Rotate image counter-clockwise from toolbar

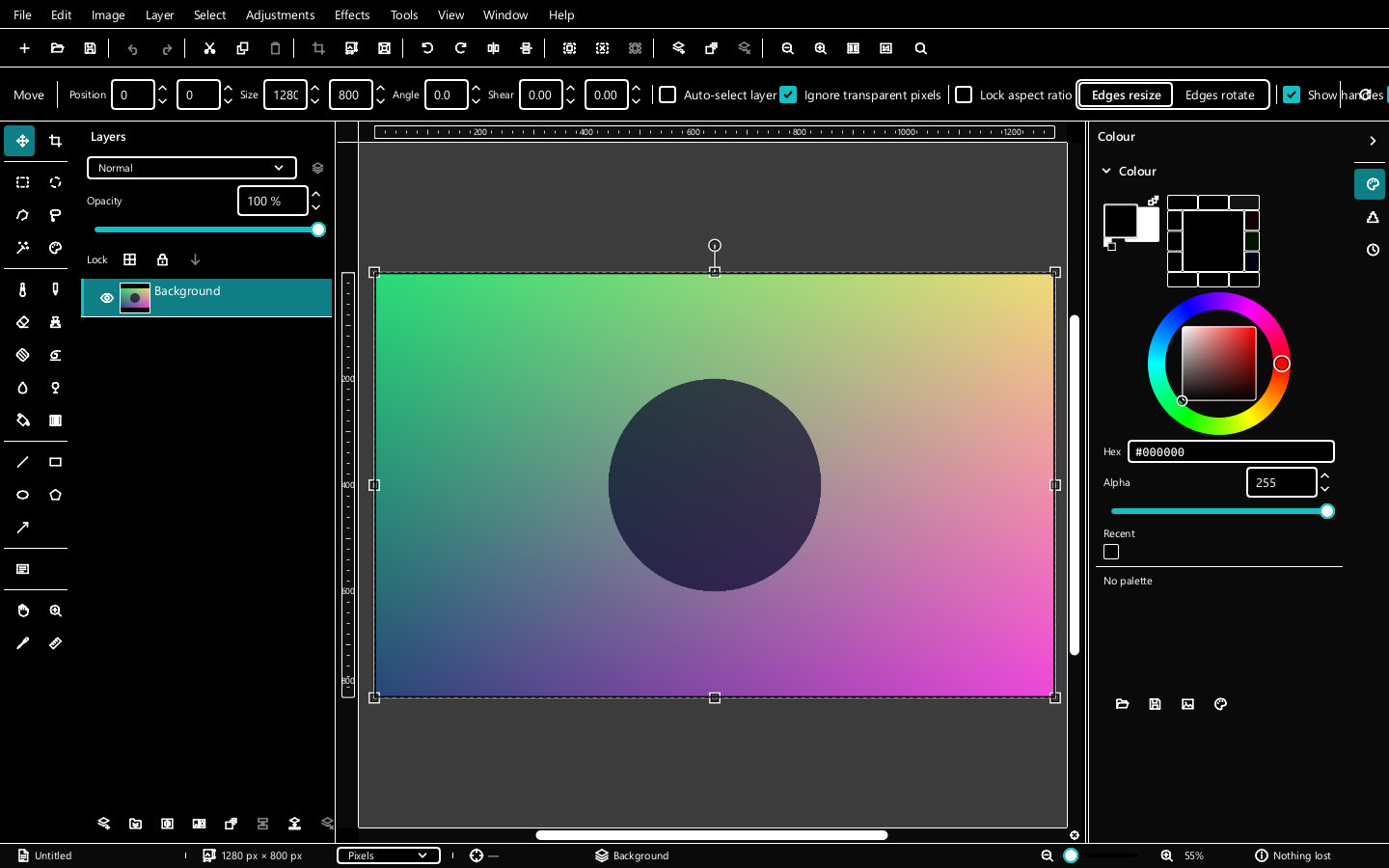tap(427, 48)
